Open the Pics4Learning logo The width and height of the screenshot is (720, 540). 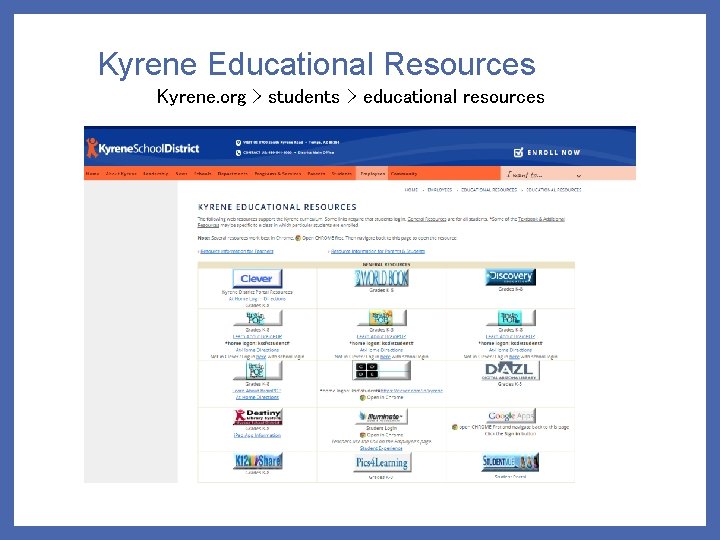click(x=382, y=462)
